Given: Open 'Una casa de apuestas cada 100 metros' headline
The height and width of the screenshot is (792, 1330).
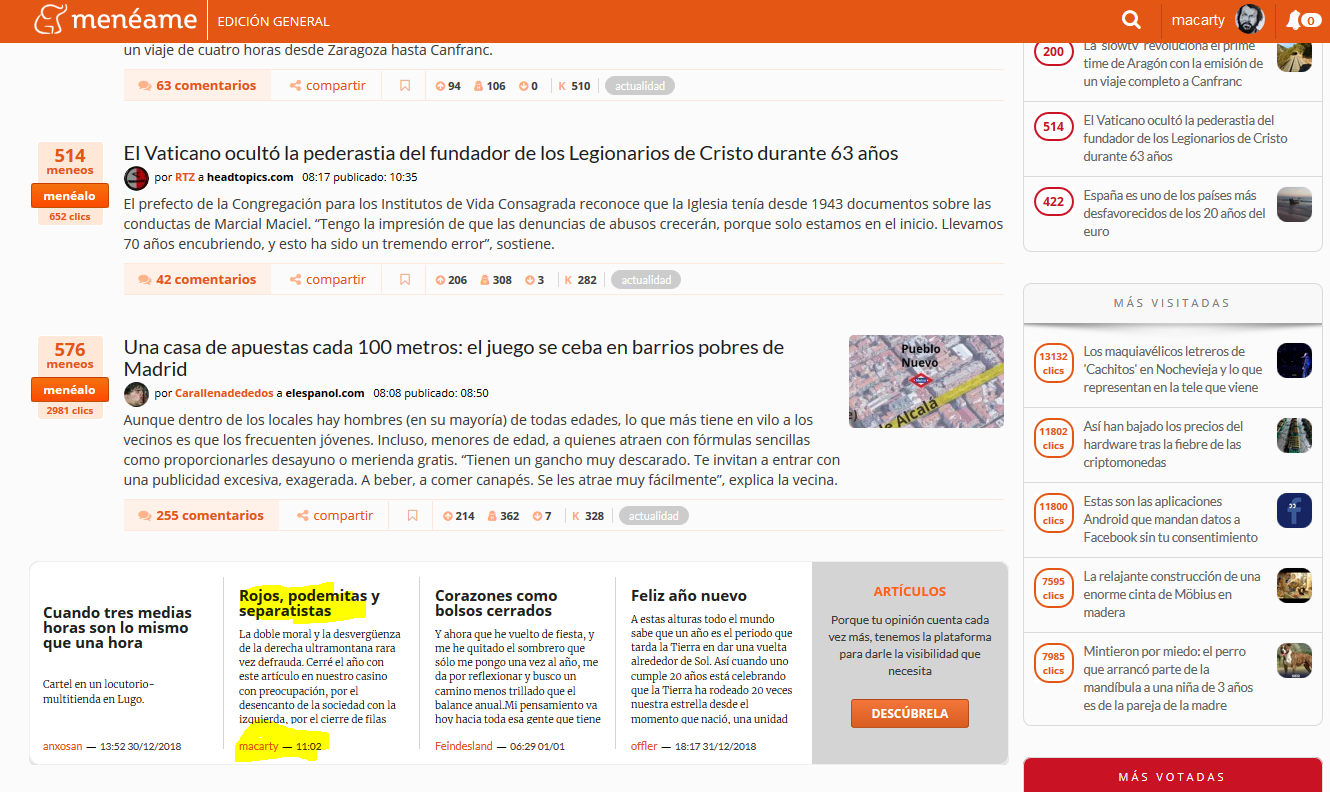Looking at the screenshot, I should click(x=454, y=358).
